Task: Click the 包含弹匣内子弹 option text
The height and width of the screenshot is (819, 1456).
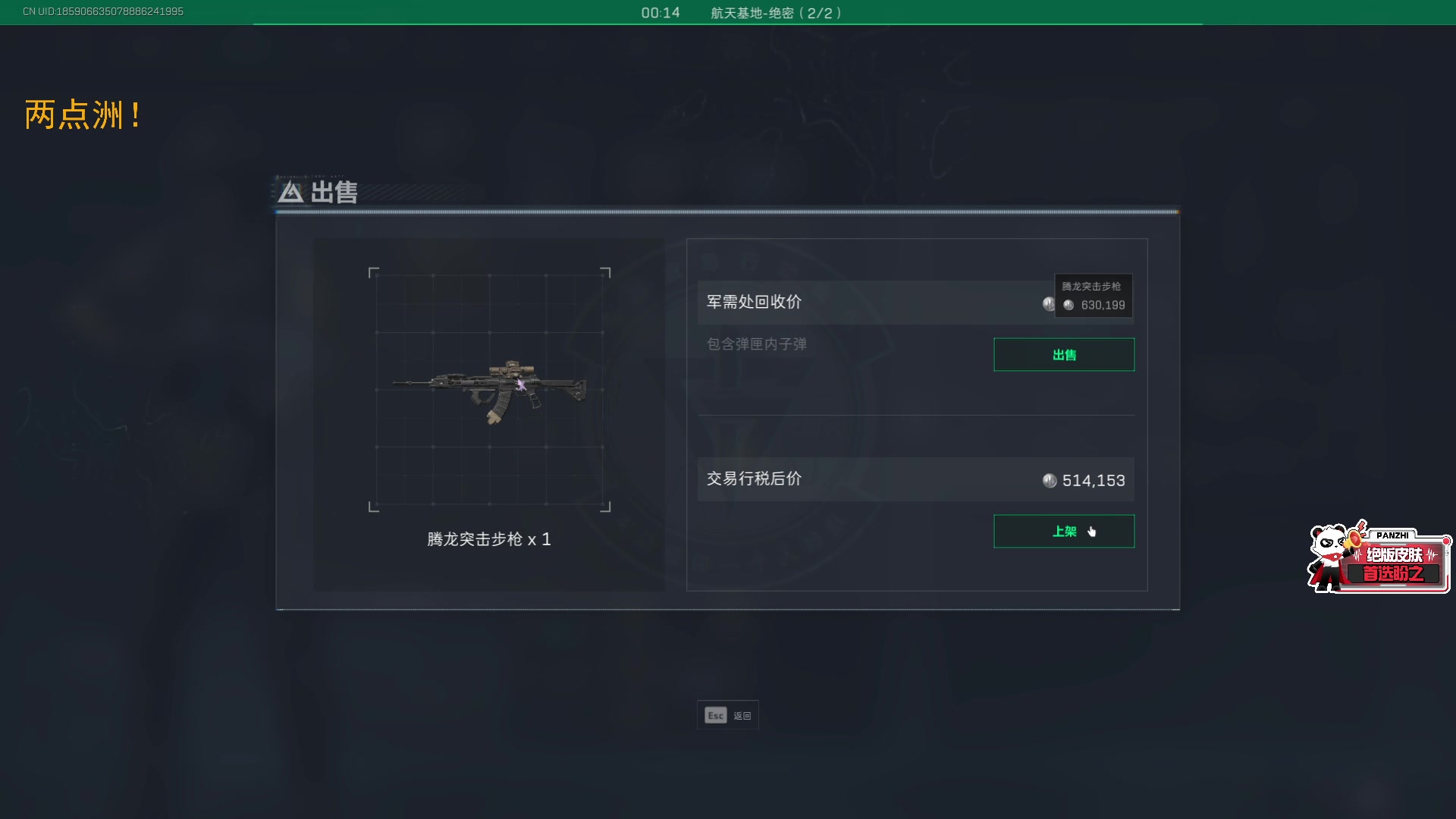Action: point(756,344)
